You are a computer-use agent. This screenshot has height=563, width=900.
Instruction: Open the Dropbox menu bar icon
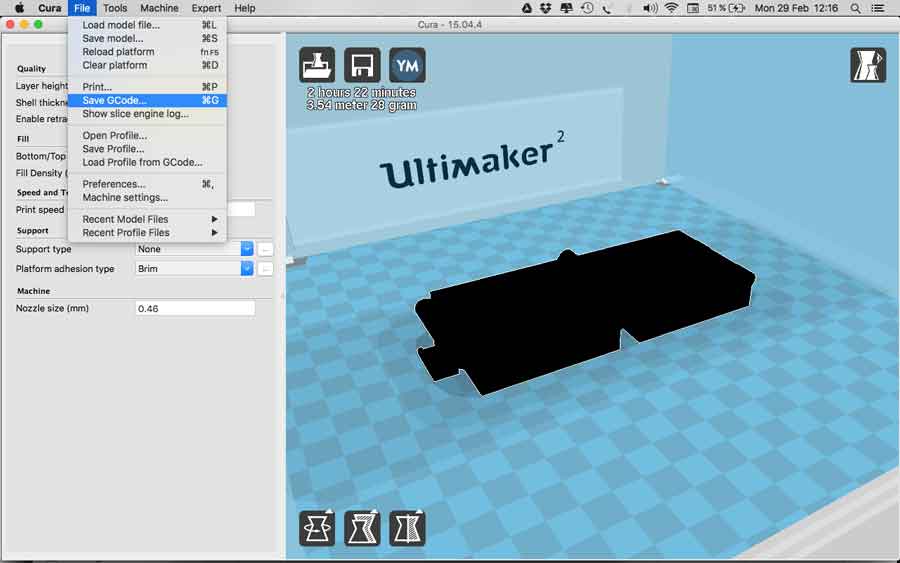click(x=545, y=8)
